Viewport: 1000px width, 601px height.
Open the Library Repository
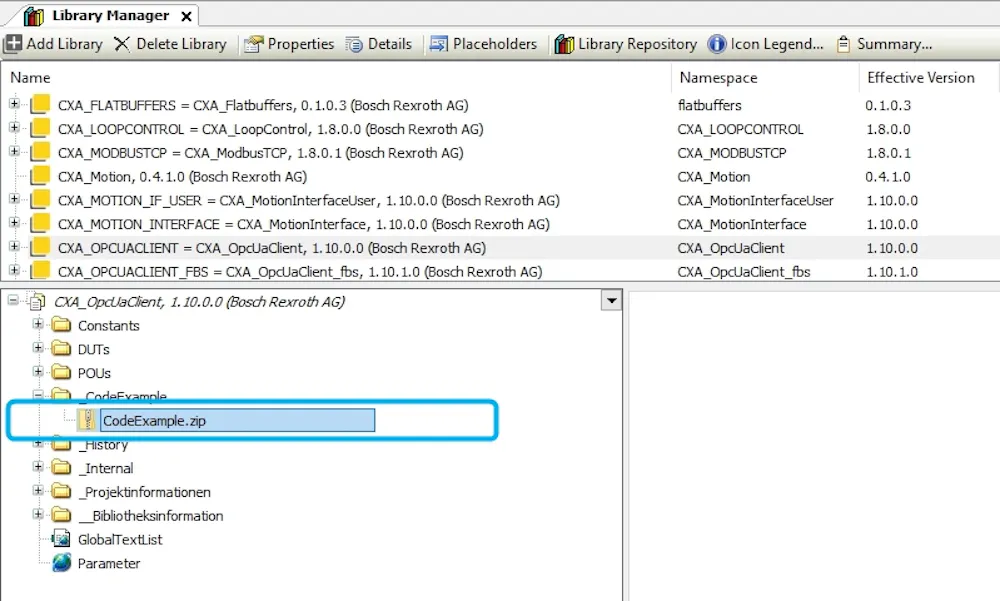pos(626,44)
